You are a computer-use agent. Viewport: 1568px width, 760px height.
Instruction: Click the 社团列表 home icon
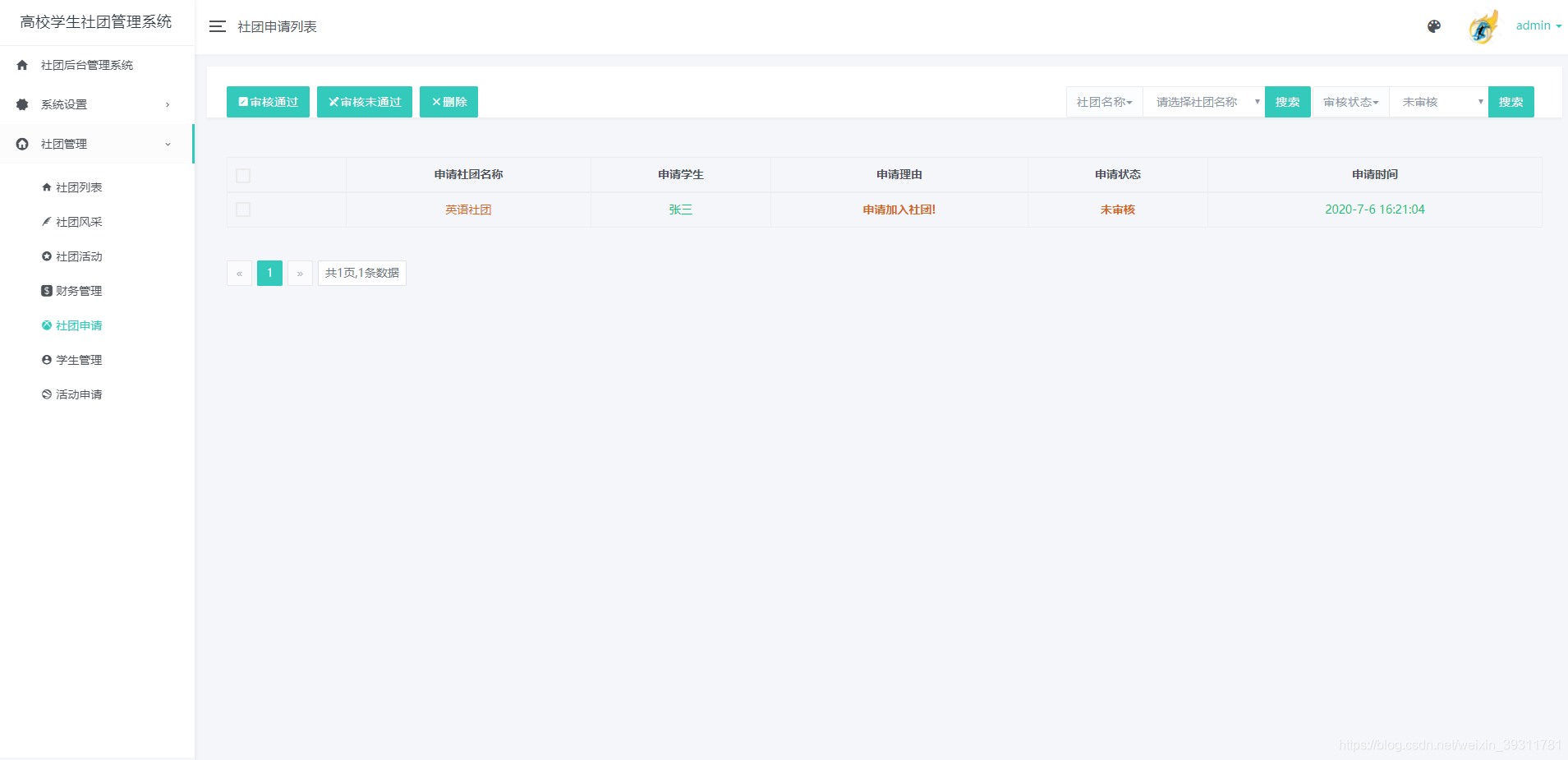coord(47,187)
